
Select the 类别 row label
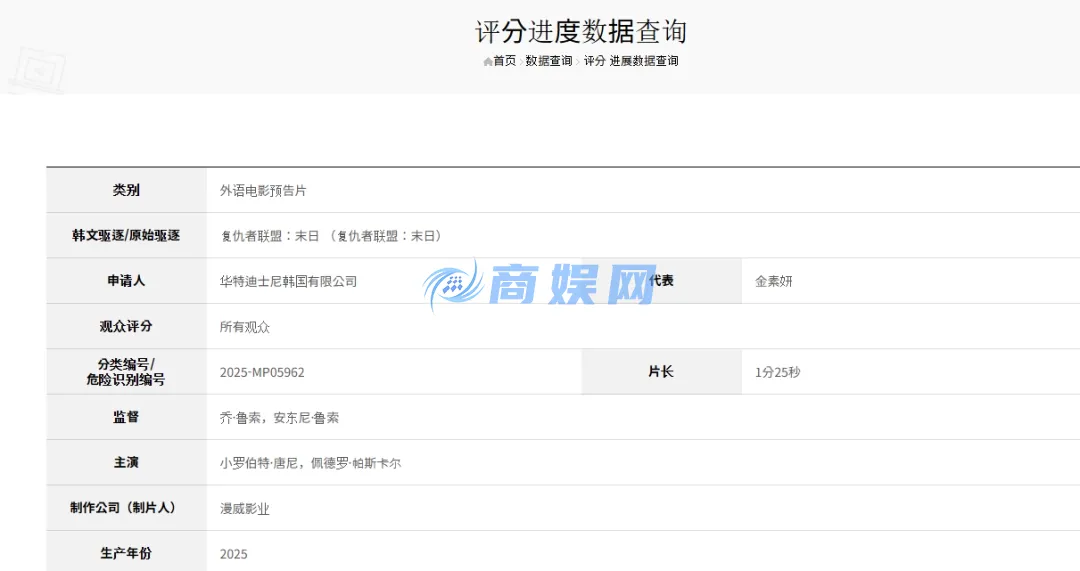(126, 190)
